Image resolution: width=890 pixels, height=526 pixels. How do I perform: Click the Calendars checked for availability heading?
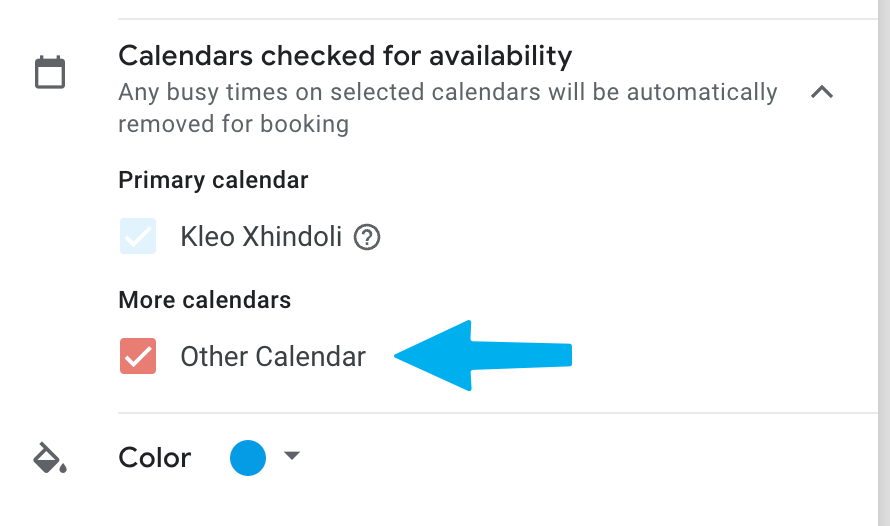click(x=345, y=55)
